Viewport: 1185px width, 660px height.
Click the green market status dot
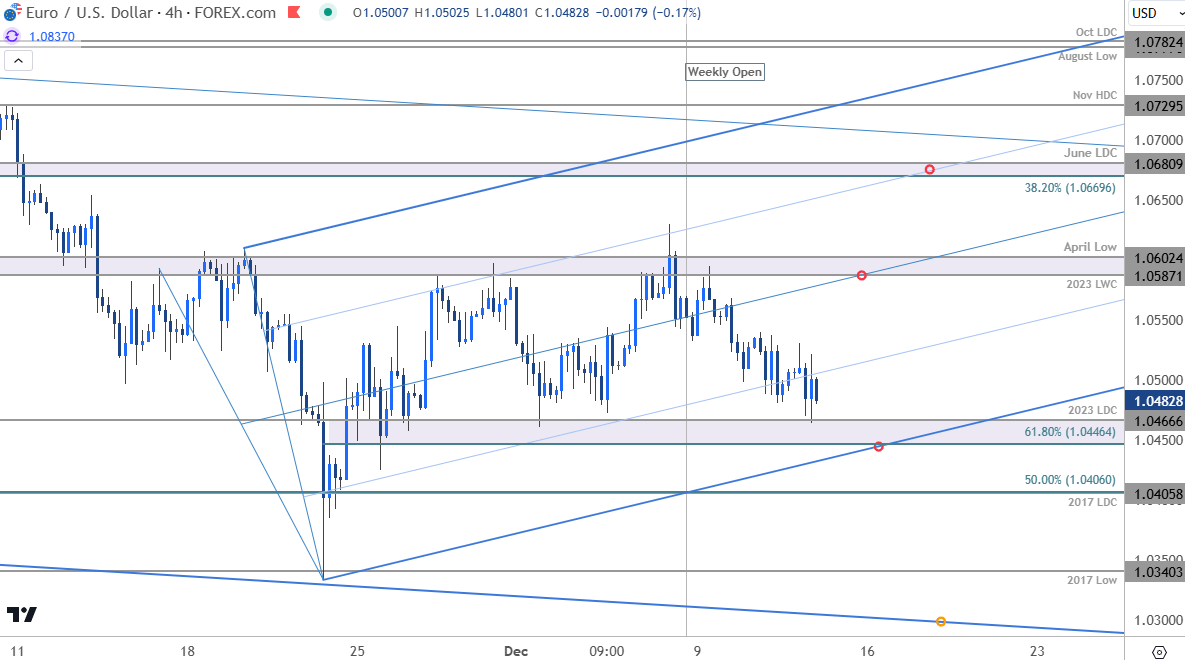327,12
